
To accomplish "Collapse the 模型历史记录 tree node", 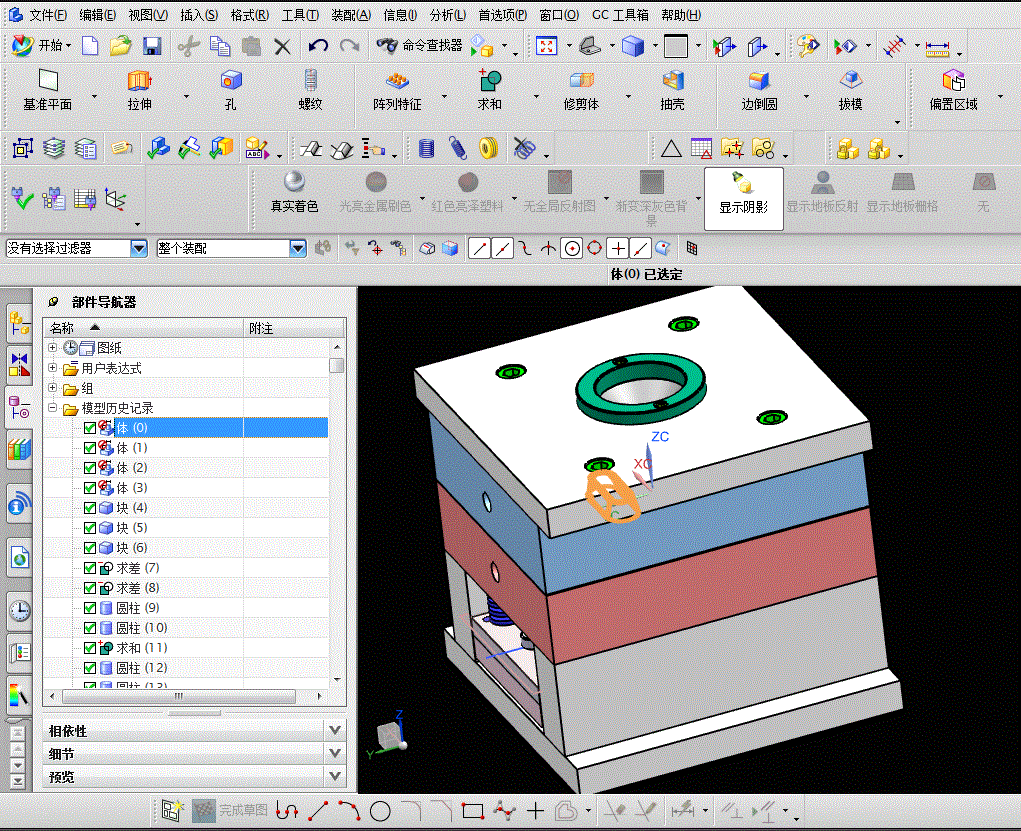I will tap(53, 408).
